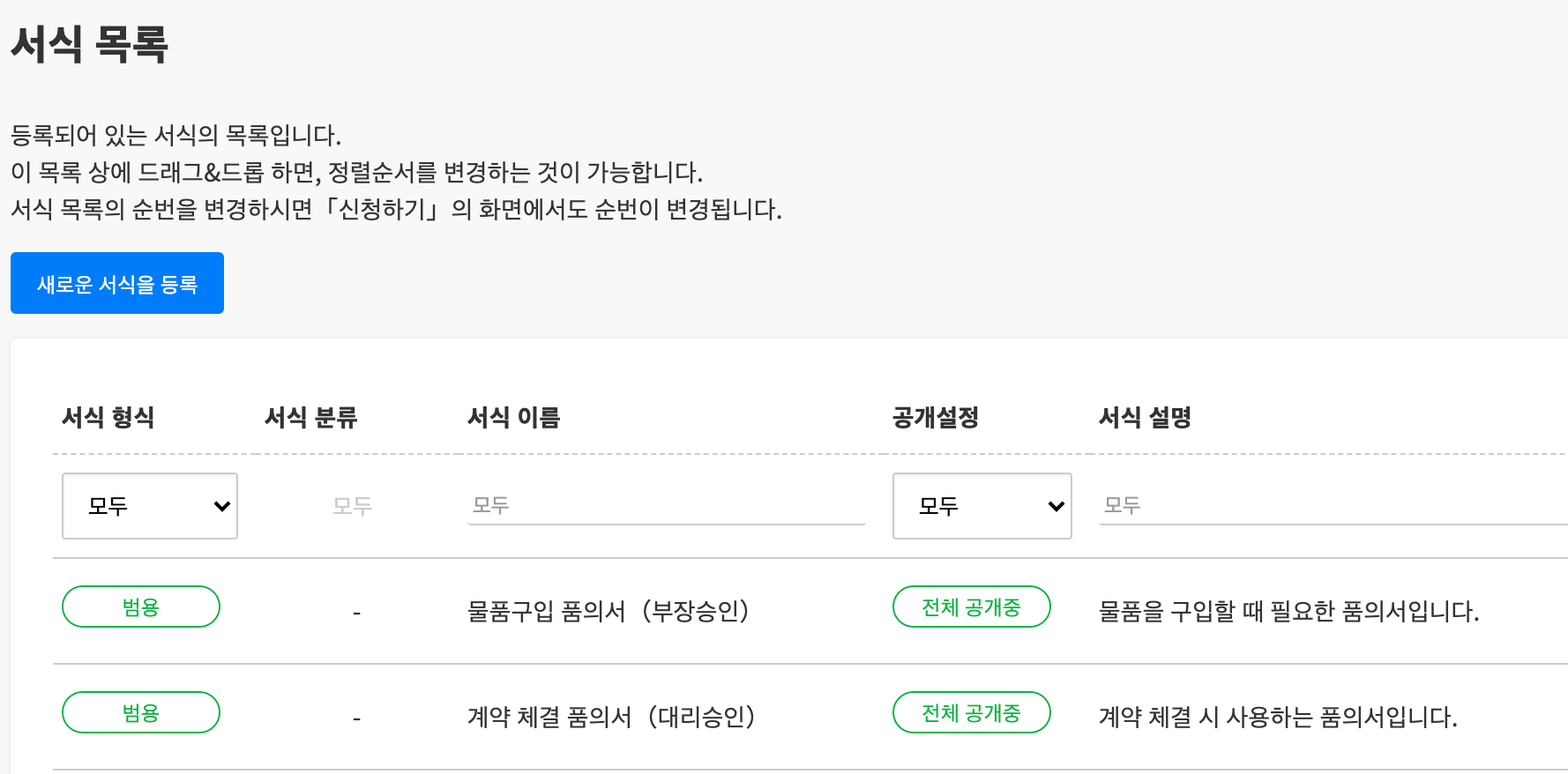This screenshot has width=1568, height=774.
Task: Click the 공개설정 column header
Action: tap(936, 417)
